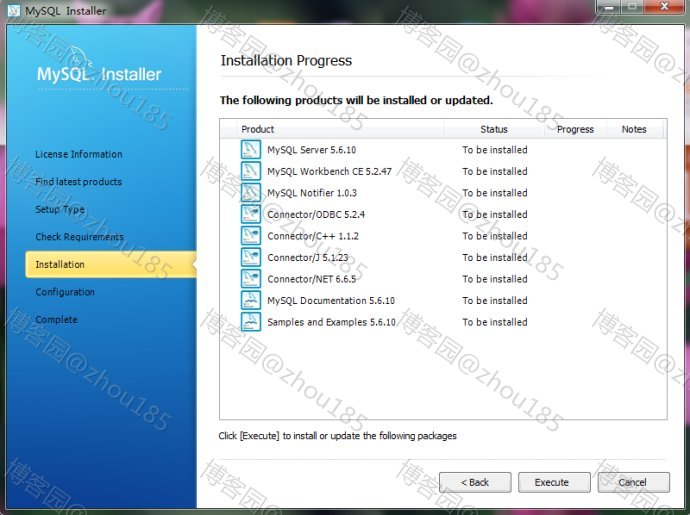The width and height of the screenshot is (690, 515).
Task: Open the Find latest products step
Action: coord(78,182)
